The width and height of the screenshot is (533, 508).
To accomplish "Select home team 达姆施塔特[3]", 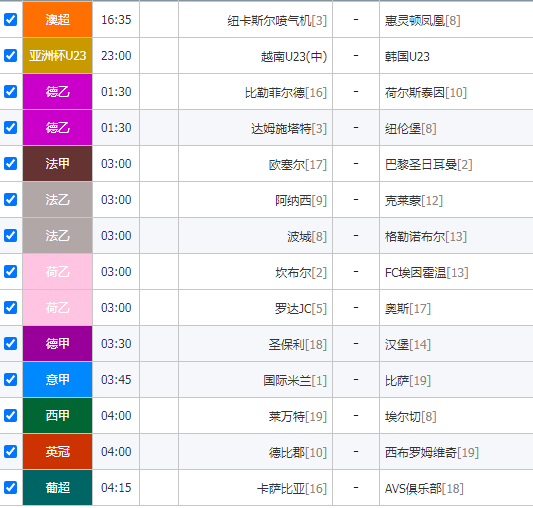I will click(289, 129).
